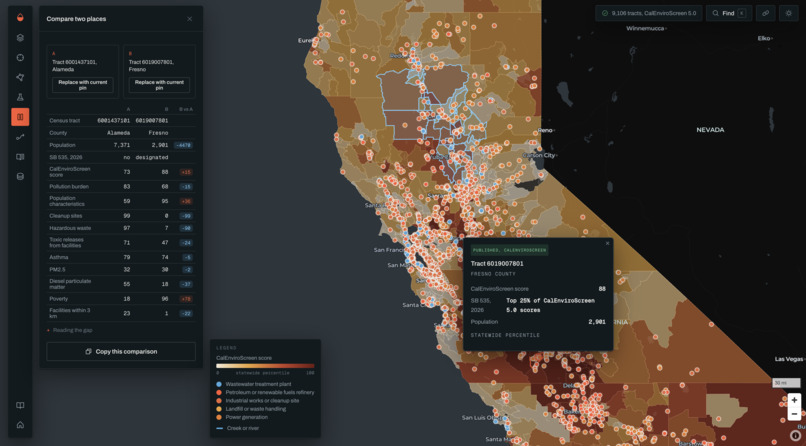This screenshot has height=446, width=806.
Task: Click the Winnemucca map label
Action: [646, 28]
